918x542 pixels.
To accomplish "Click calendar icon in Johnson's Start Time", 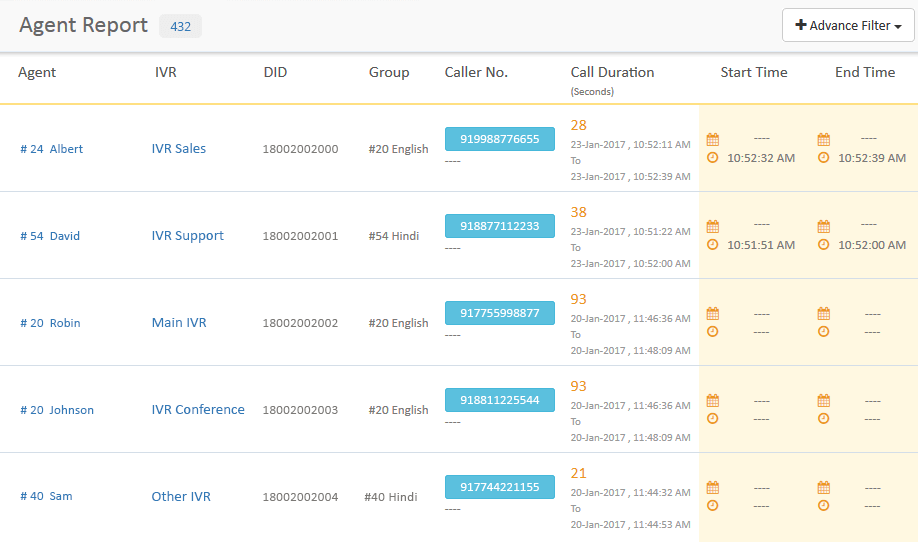I will [x=713, y=400].
